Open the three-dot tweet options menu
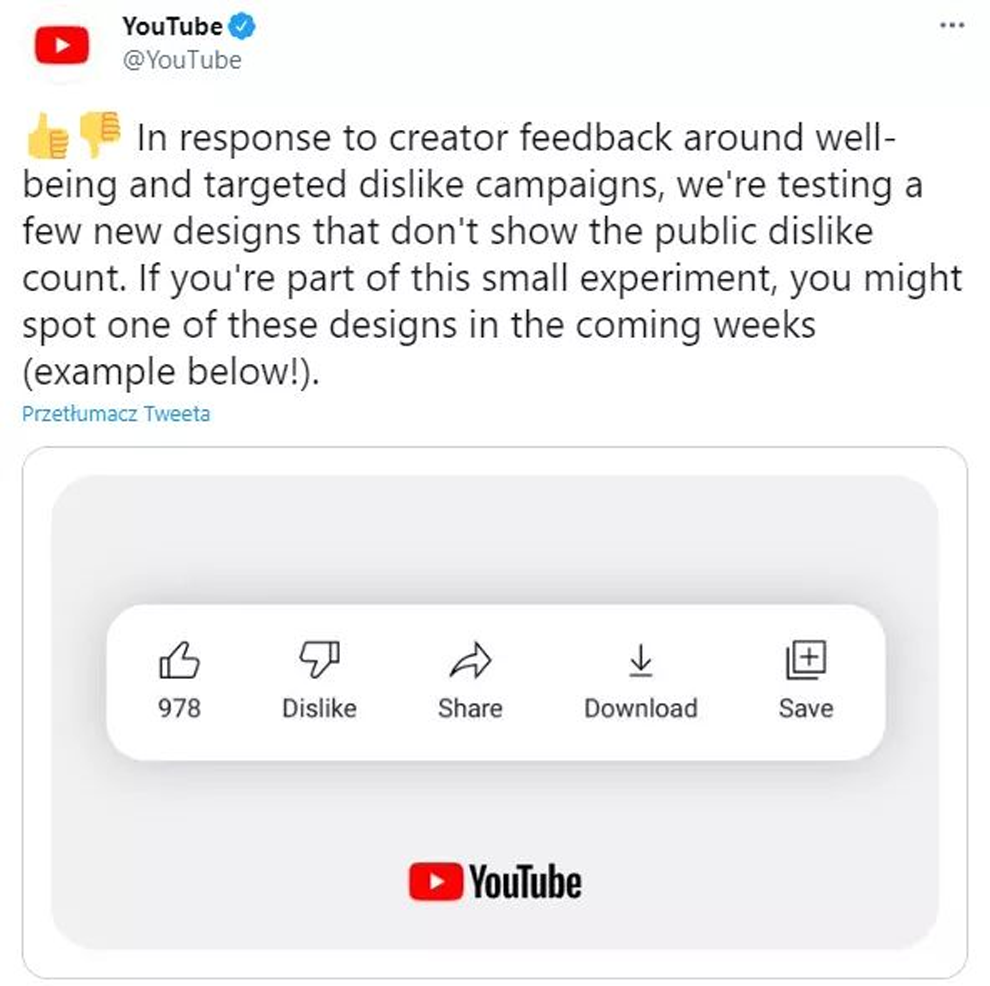Screen dimensions: 990x986 [x=951, y=25]
